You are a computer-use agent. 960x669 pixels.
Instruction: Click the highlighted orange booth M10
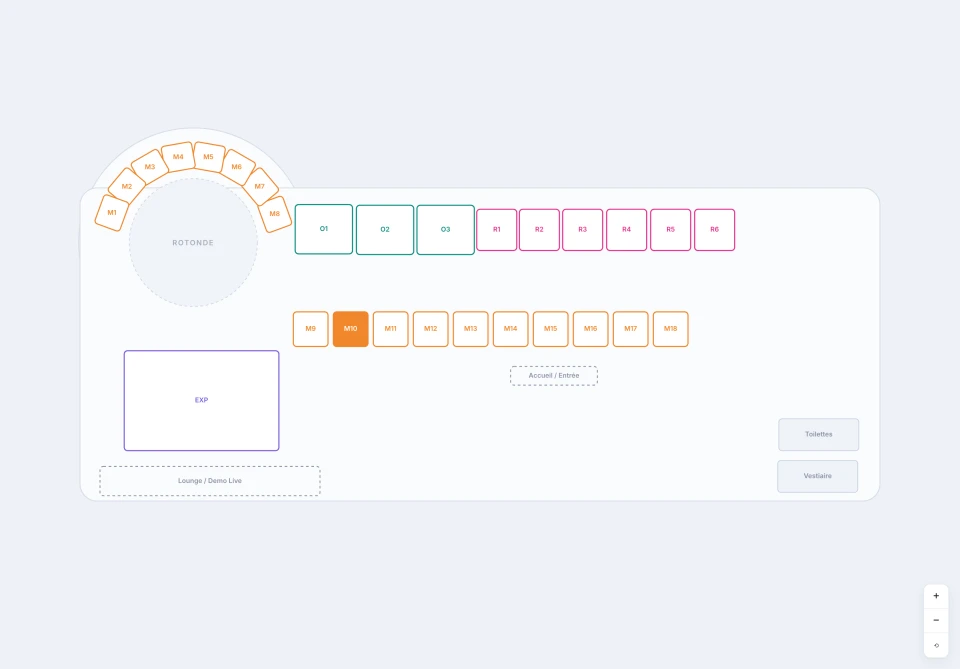(350, 329)
